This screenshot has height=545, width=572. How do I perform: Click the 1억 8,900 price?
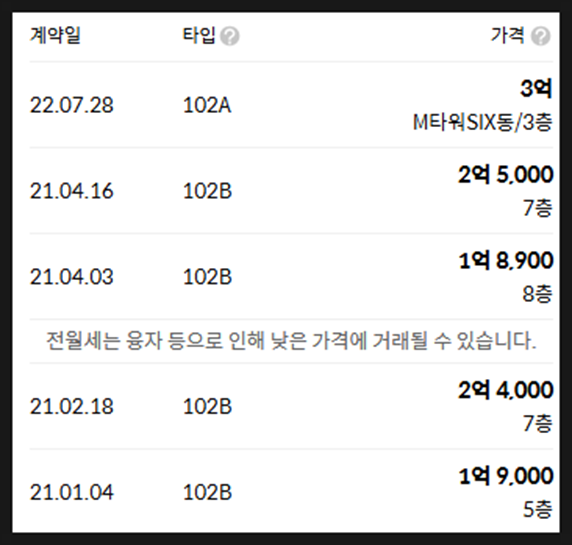pyautogui.click(x=506, y=260)
